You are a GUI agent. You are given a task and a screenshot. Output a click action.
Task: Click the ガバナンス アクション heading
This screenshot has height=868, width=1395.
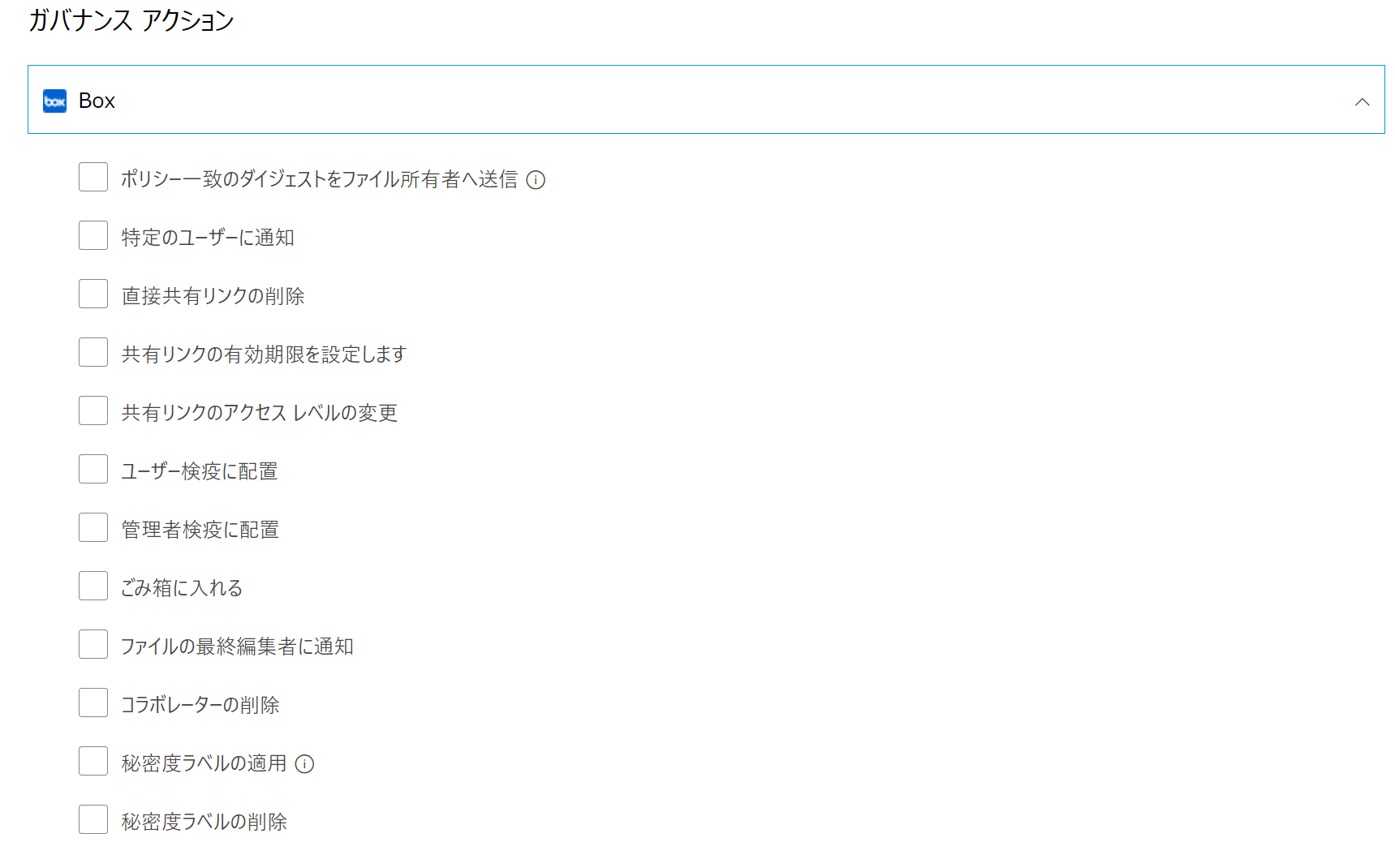pos(130,22)
